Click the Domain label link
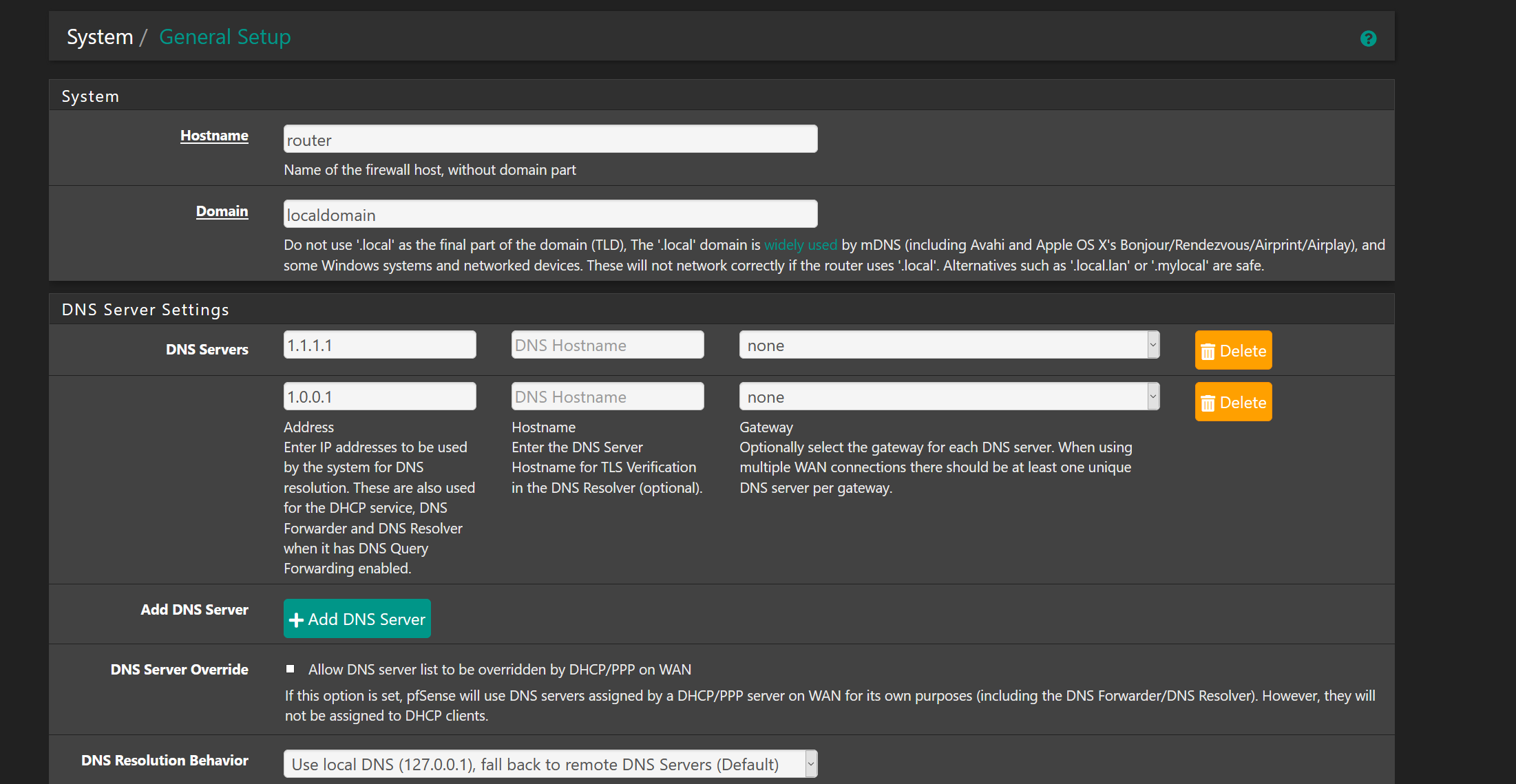 [x=222, y=211]
